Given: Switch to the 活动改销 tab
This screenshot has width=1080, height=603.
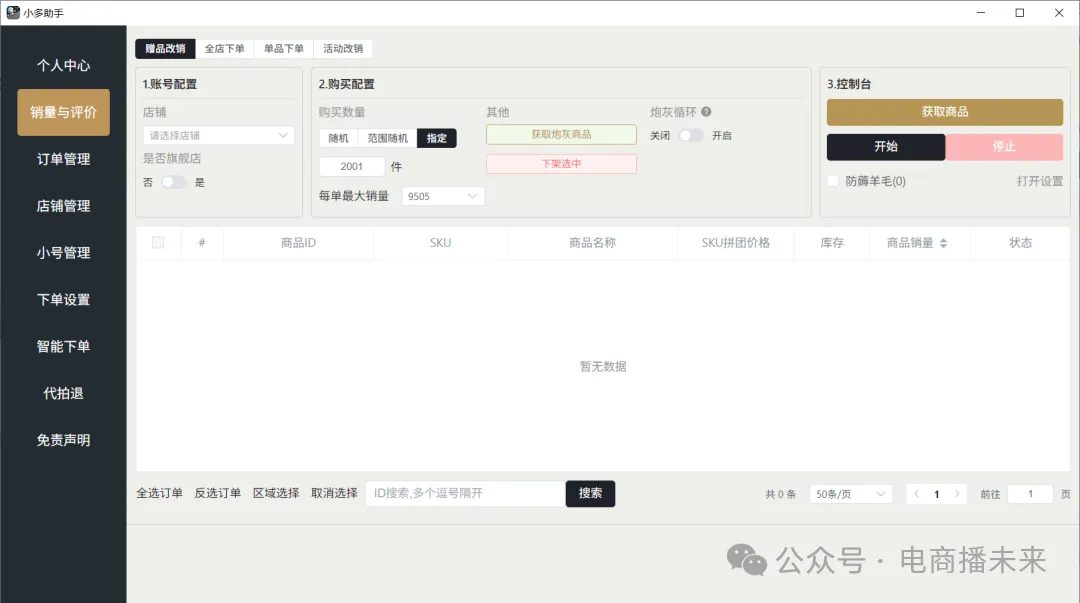Looking at the screenshot, I should point(342,48).
